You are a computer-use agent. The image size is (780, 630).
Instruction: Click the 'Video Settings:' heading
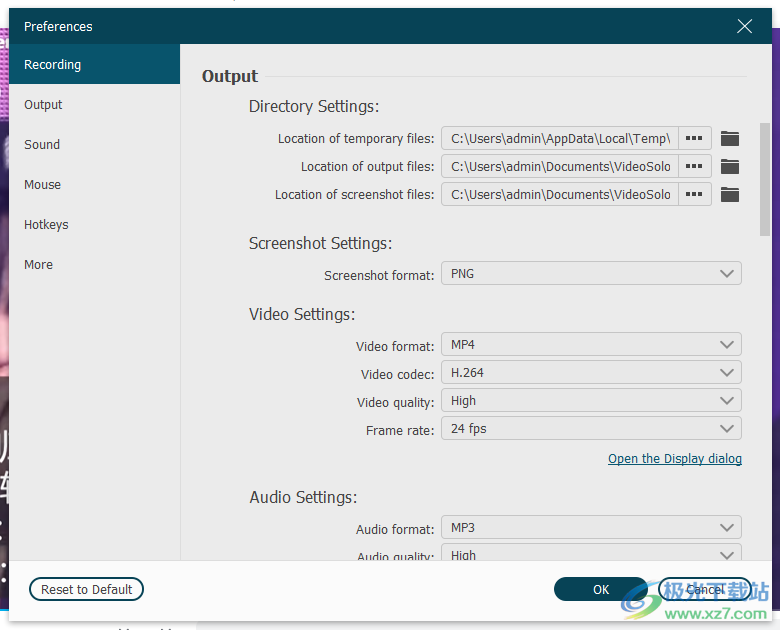click(302, 314)
